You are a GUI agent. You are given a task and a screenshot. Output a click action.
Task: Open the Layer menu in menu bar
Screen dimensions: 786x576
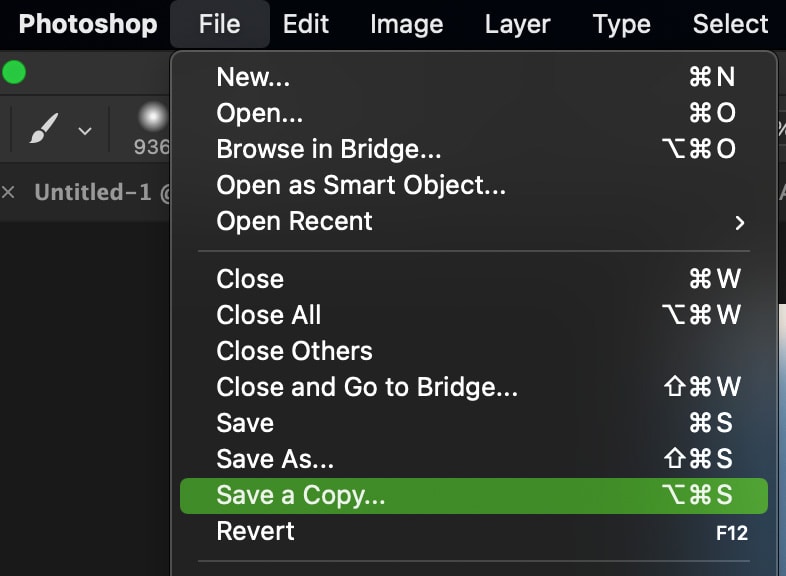[517, 24]
